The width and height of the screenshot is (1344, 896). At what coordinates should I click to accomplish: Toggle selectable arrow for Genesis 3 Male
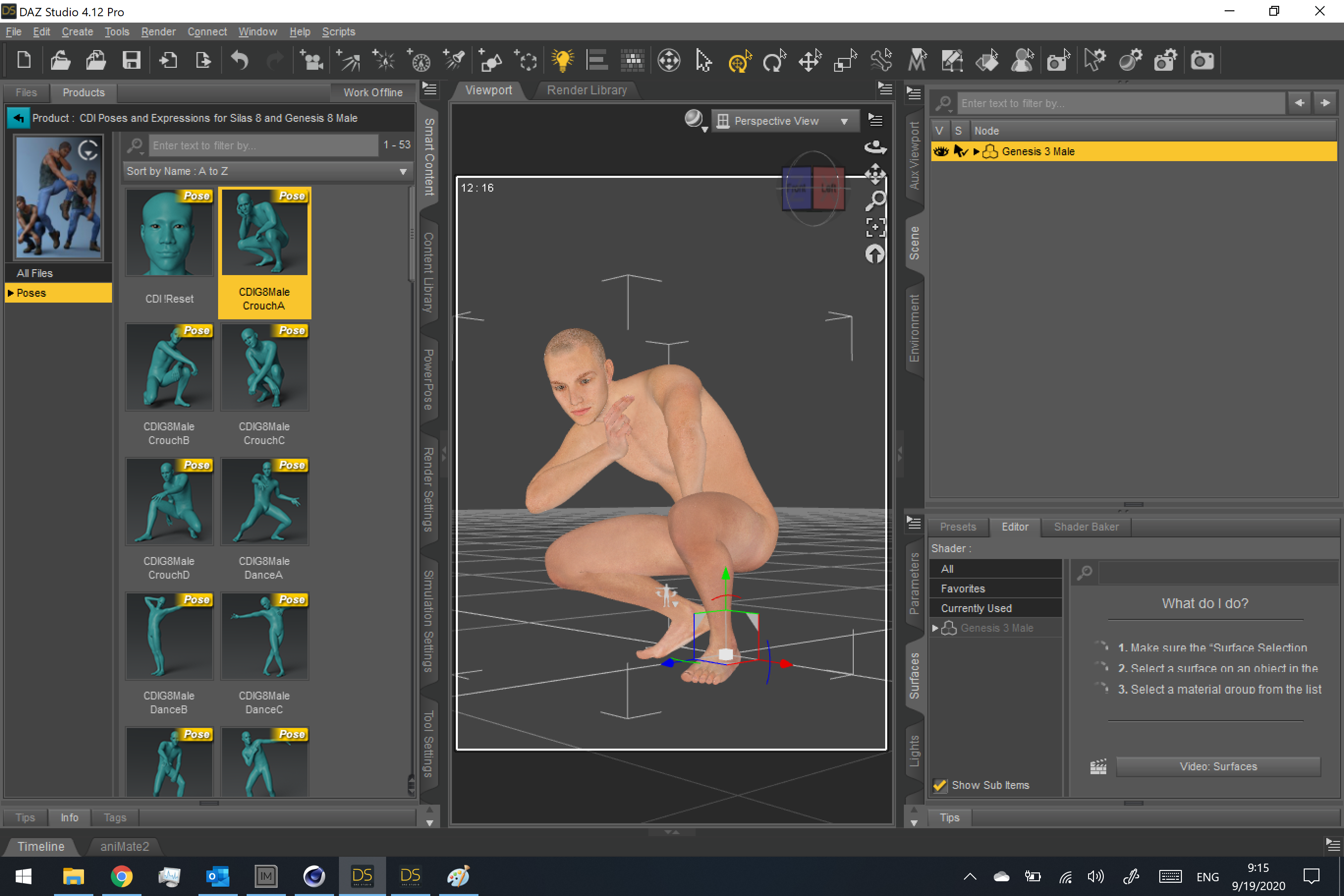point(960,151)
